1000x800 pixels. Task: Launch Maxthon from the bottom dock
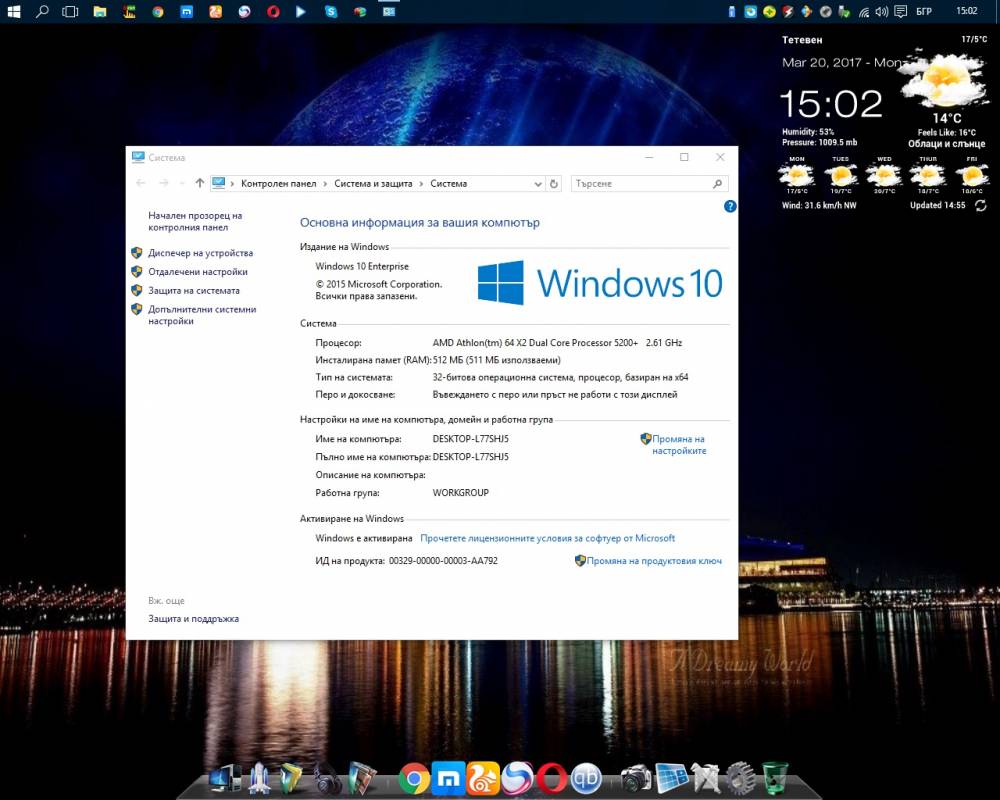click(x=448, y=778)
